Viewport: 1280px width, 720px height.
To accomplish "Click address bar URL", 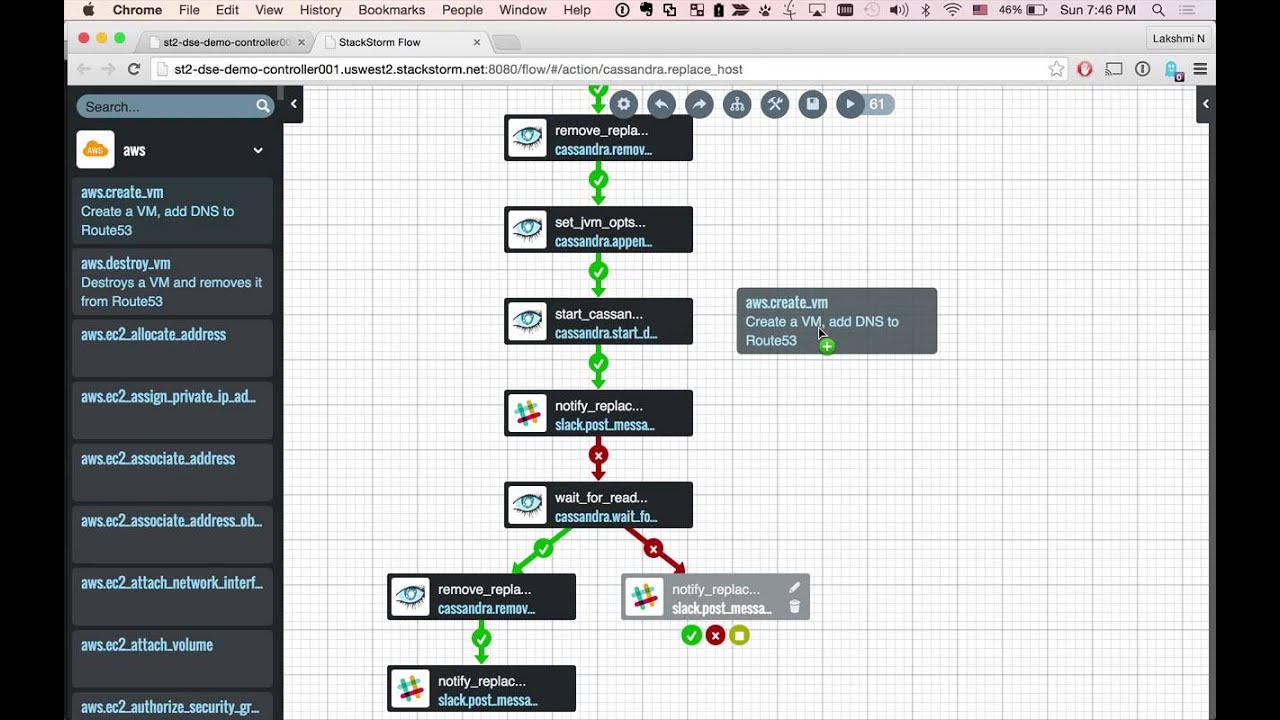I will coord(458,69).
